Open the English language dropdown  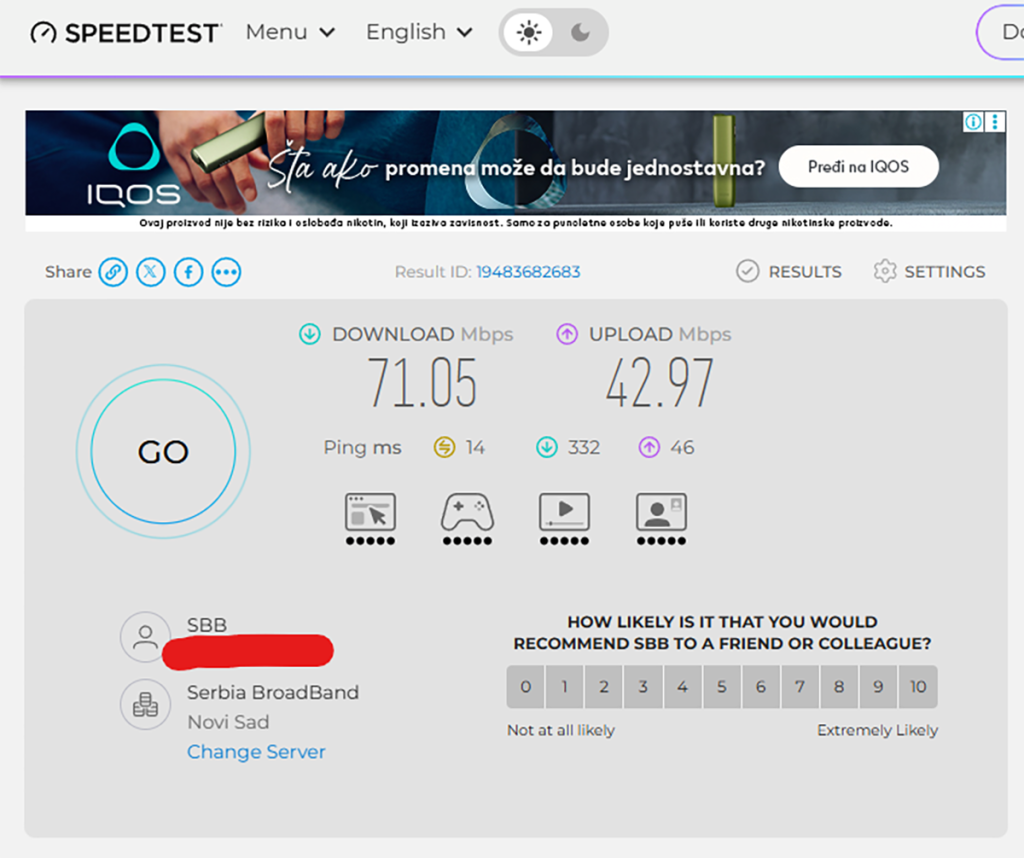(x=419, y=31)
